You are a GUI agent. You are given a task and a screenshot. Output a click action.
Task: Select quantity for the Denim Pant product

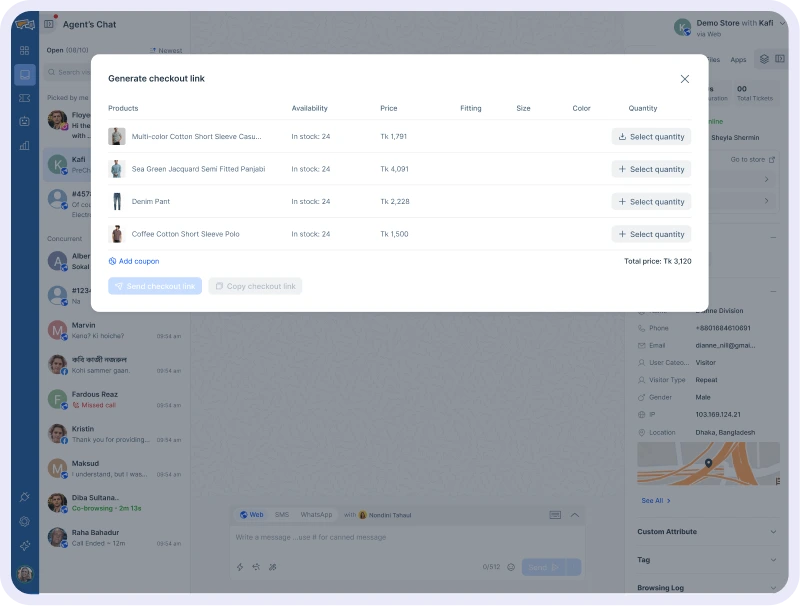(651, 201)
